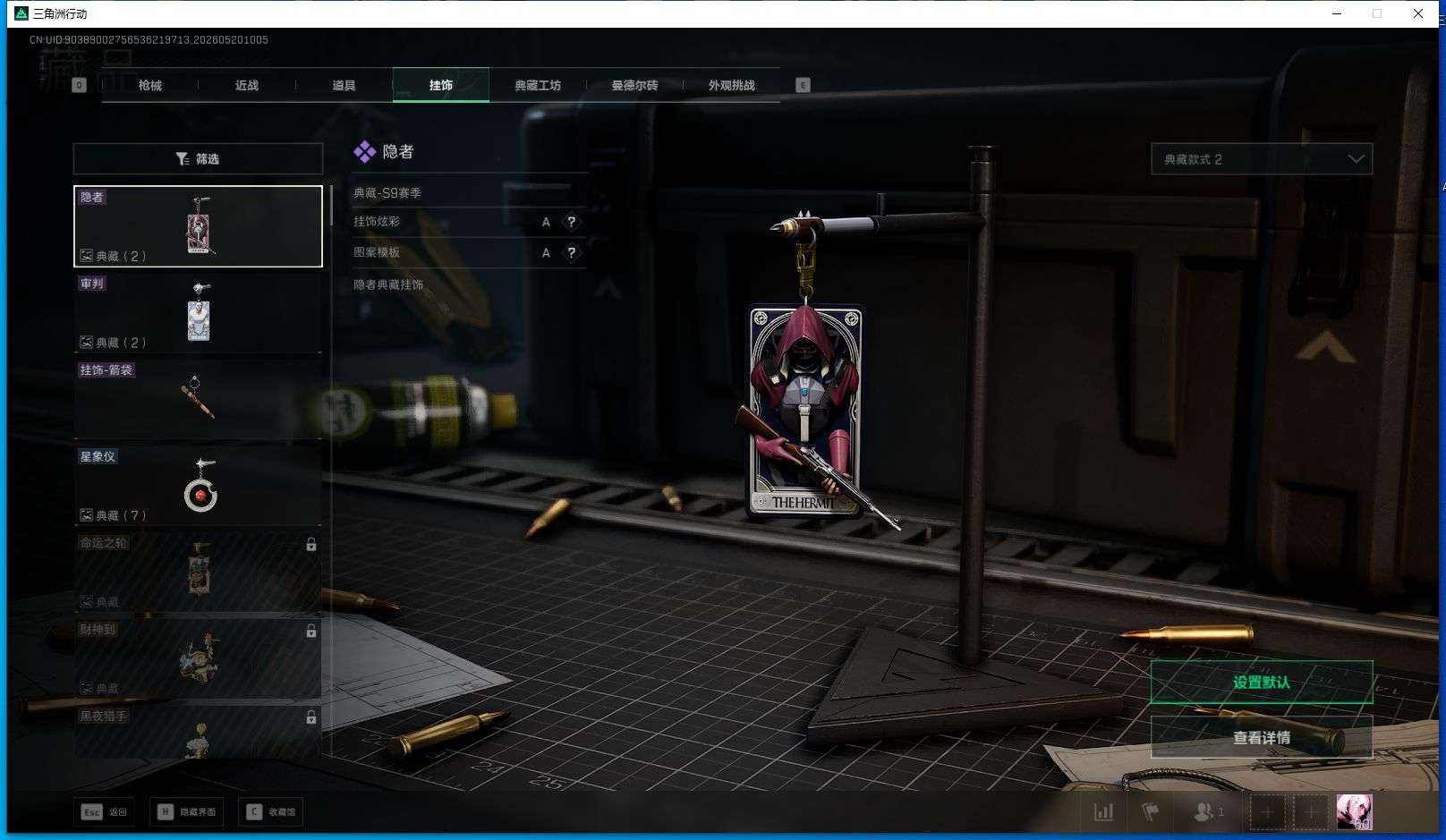The image size is (1446, 840).
Task: Select the 挂饰 tab
Action: [441, 85]
